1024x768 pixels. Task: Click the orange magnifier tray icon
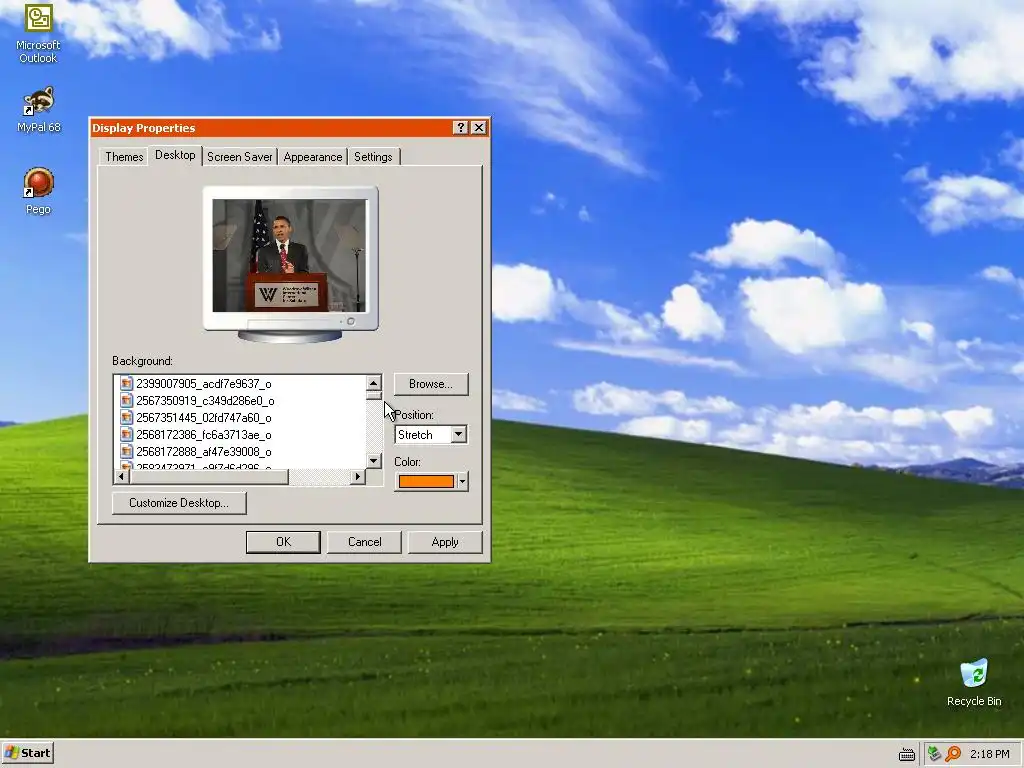pos(953,754)
